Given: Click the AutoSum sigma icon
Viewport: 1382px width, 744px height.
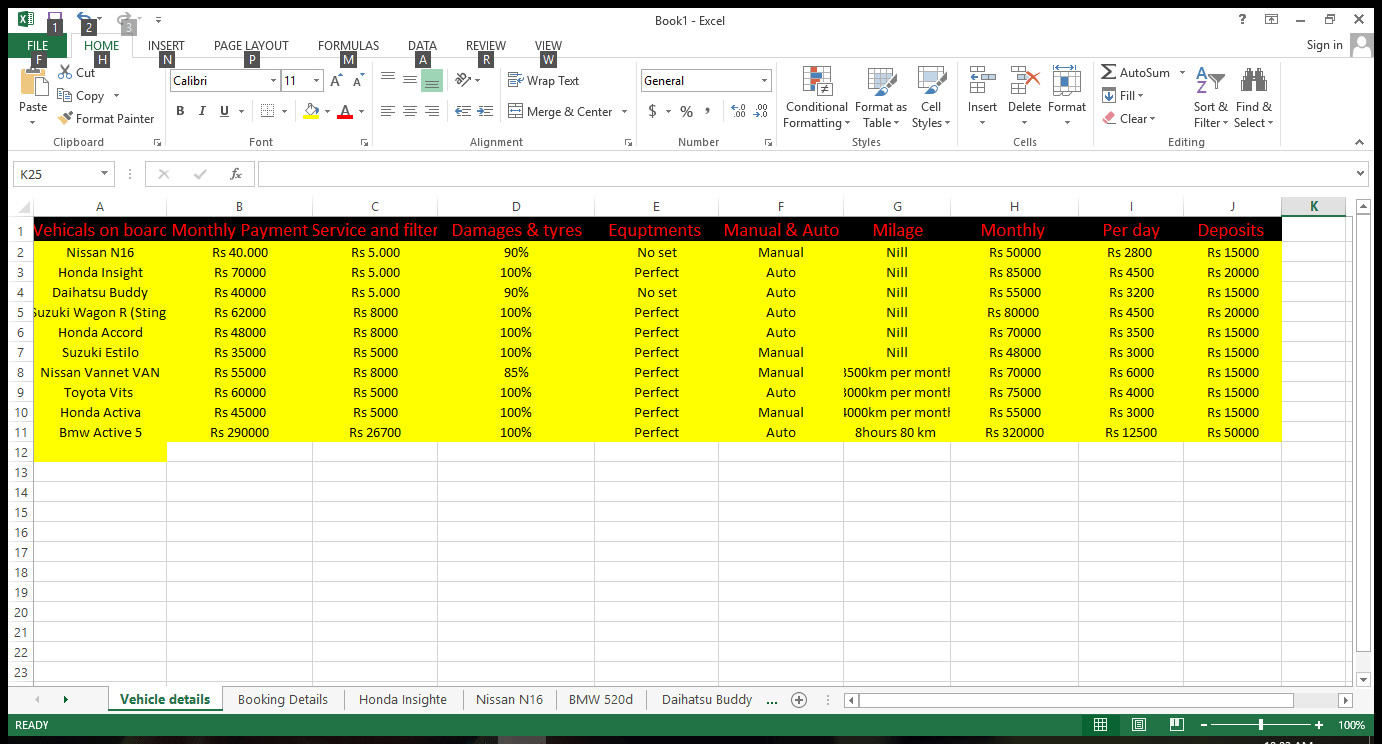Looking at the screenshot, I should [x=1109, y=73].
